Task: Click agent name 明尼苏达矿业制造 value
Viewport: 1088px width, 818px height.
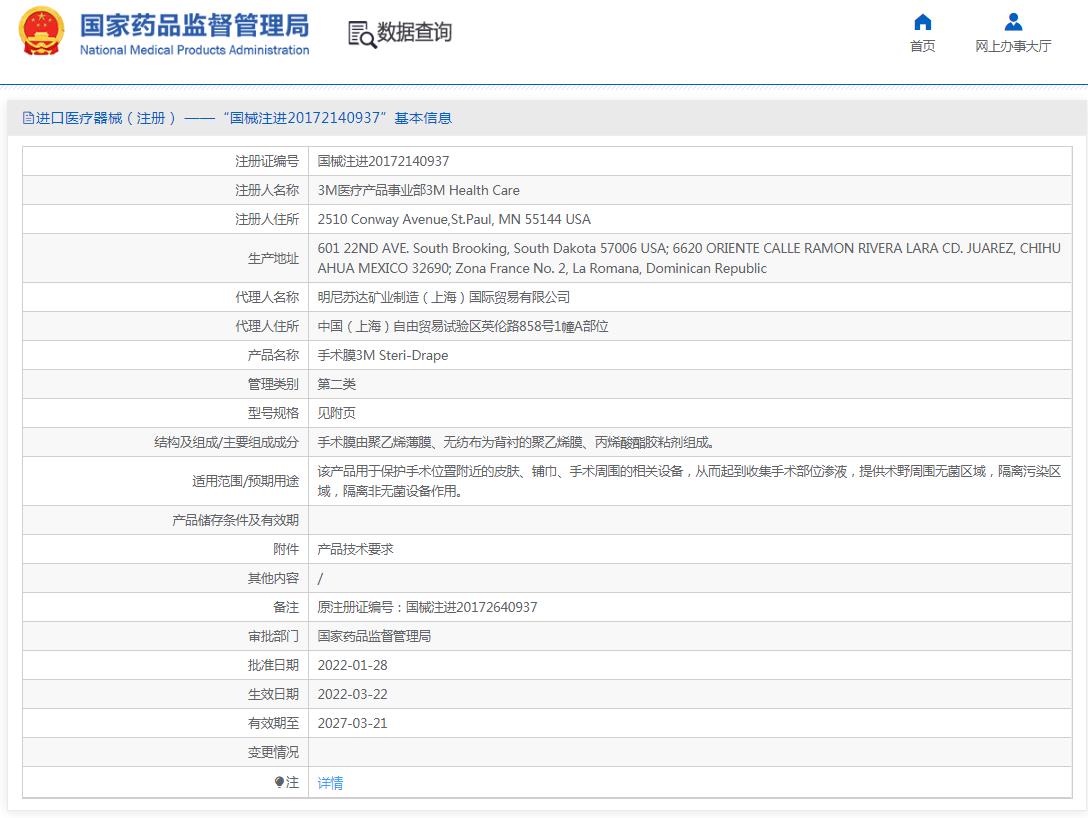Action: pyautogui.click(x=443, y=297)
